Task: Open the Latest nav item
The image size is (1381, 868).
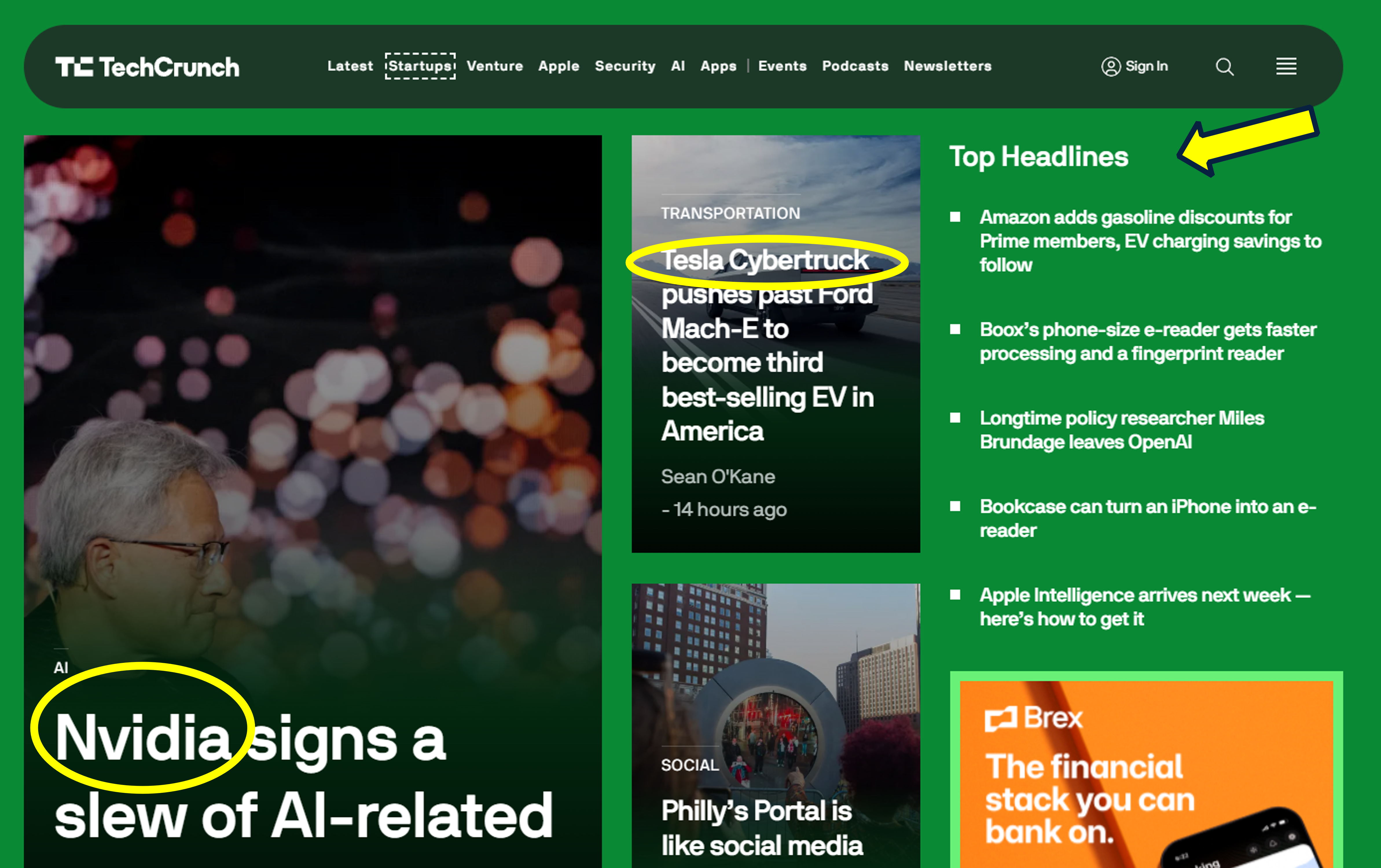Action: click(x=350, y=67)
